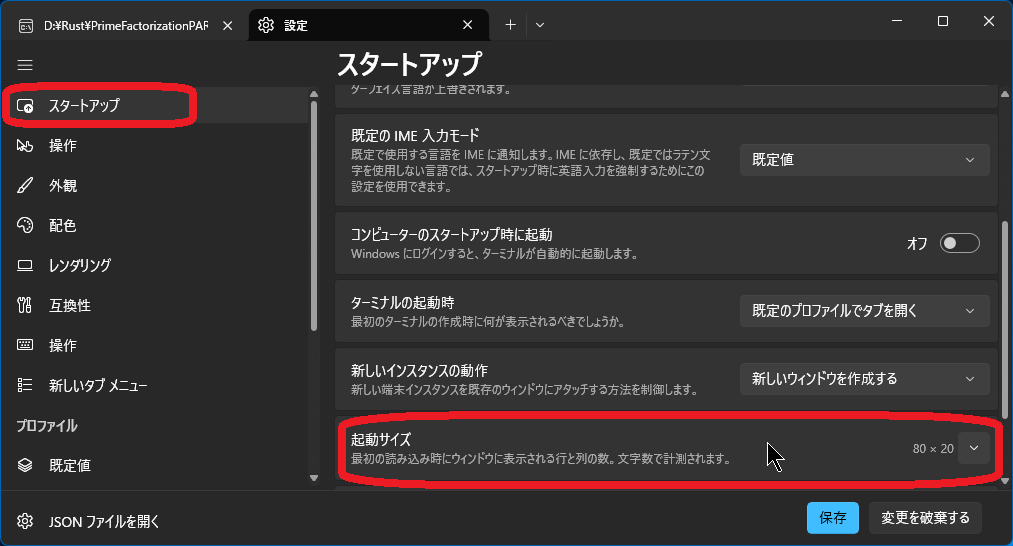Click the 変更を破棄する button

click(925, 518)
